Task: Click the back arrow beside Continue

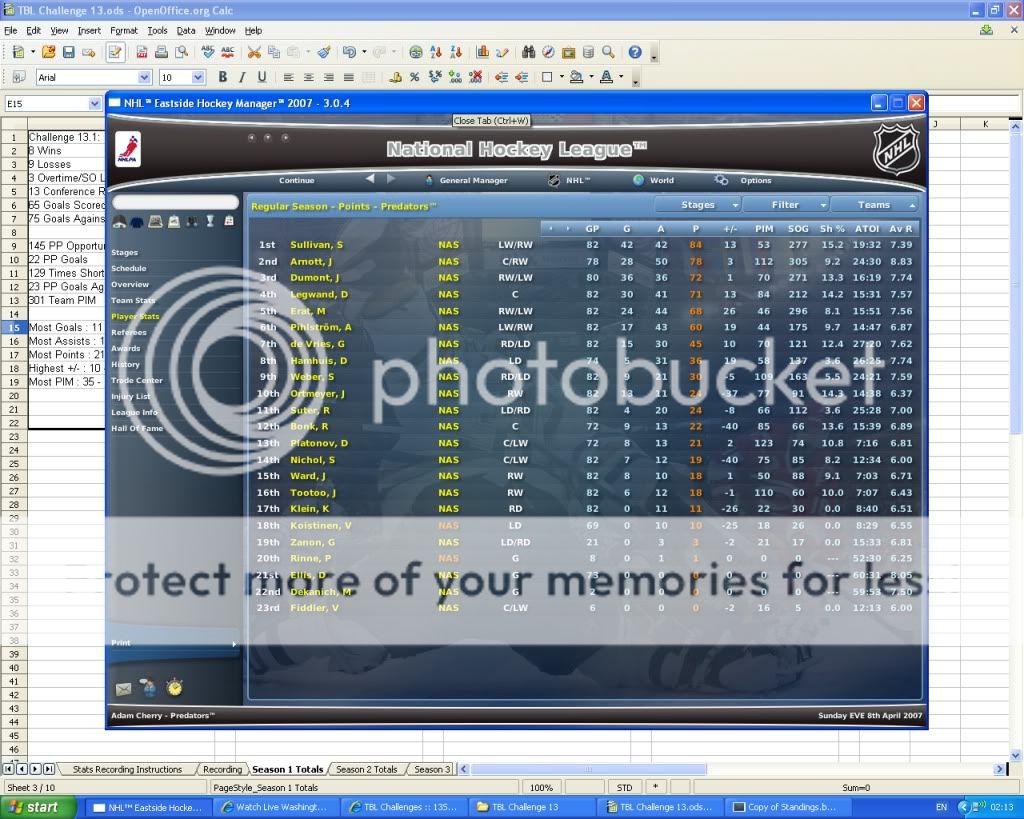Action: (370, 179)
